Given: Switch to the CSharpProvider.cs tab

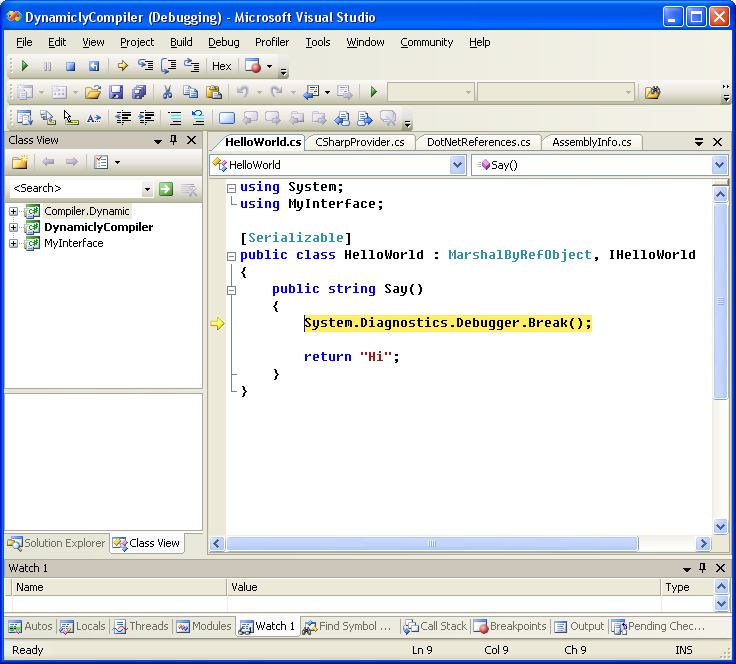Looking at the screenshot, I should pos(359,142).
